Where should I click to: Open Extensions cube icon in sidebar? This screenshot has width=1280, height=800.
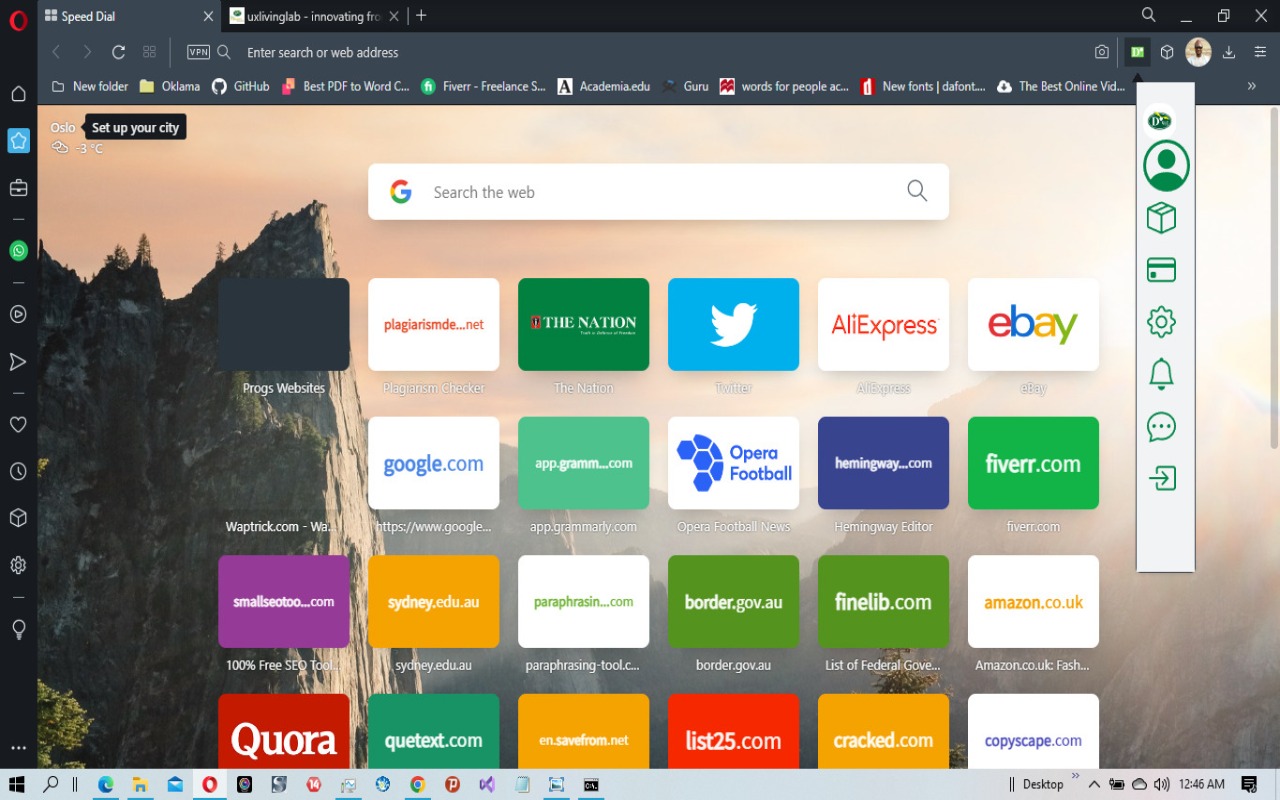click(x=18, y=518)
